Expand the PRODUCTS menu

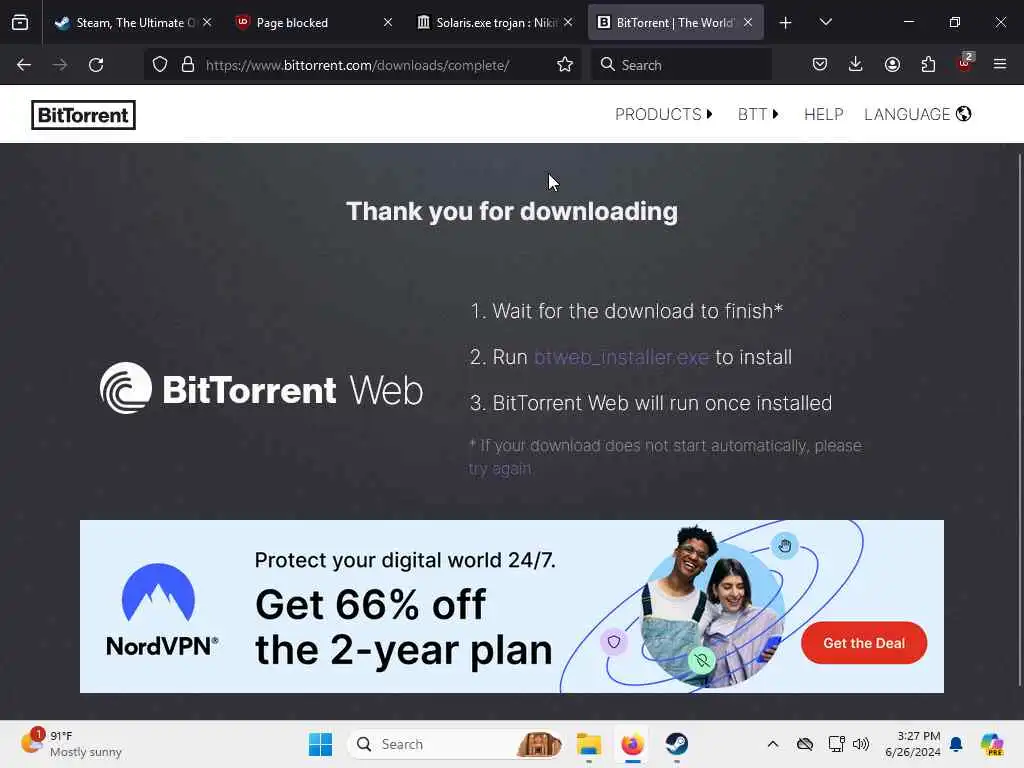point(664,114)
